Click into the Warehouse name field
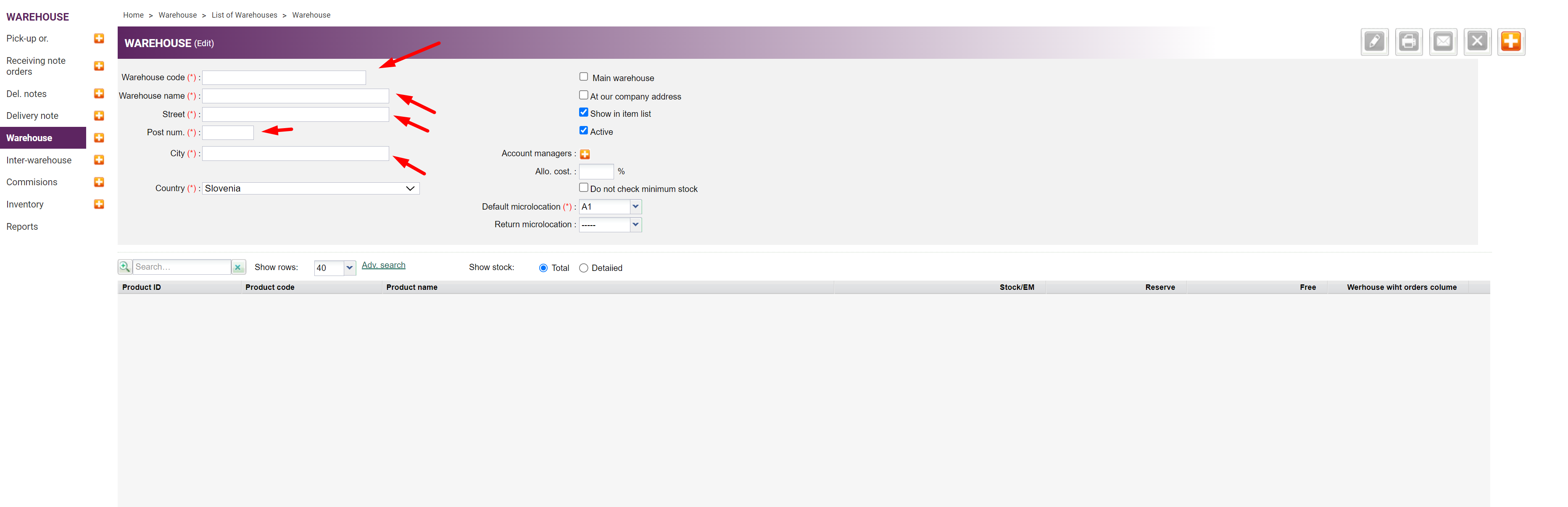This screenshot has width=1568, height=507. click(295, 96)
